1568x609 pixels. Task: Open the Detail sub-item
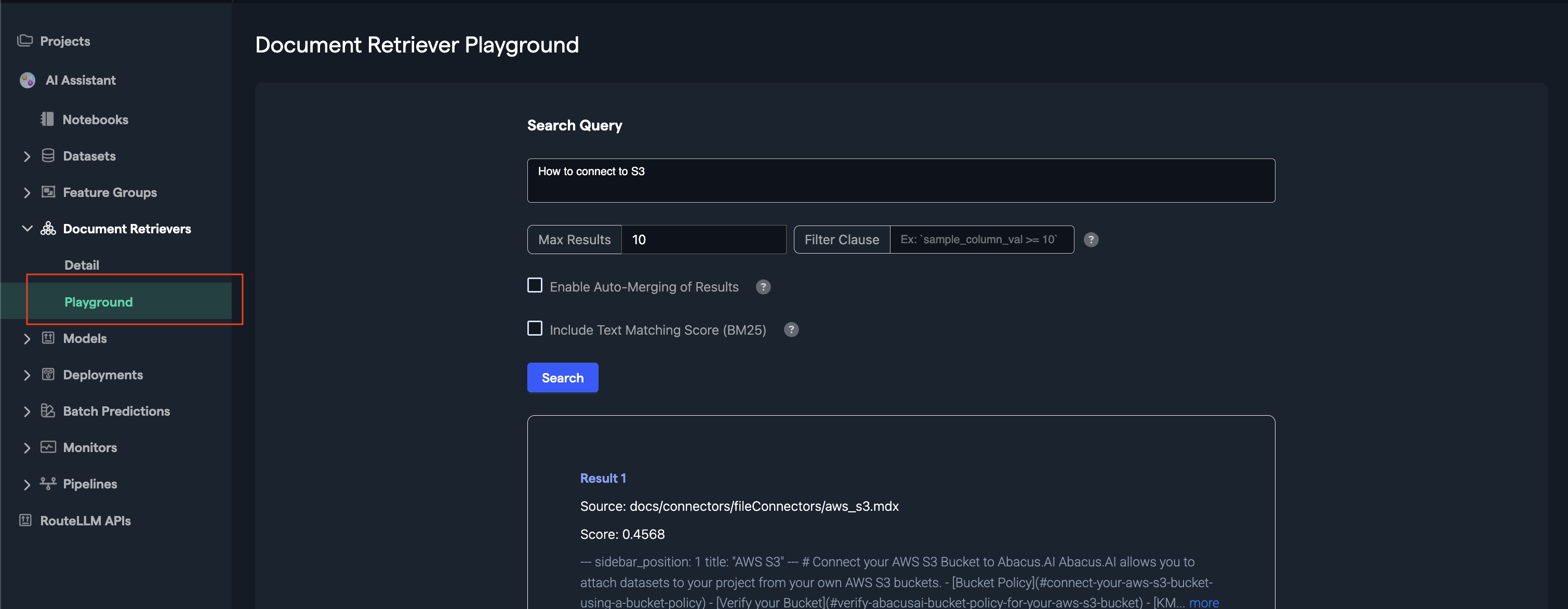click(x=82, y=265)
